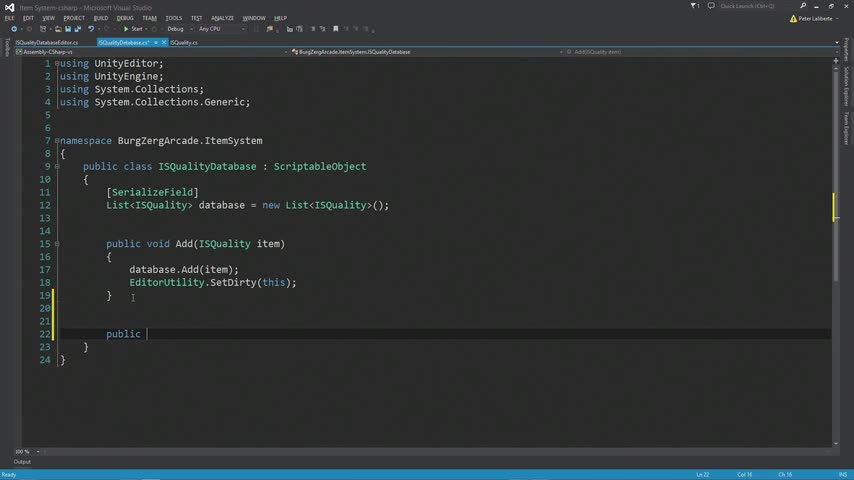Image resolution: width=854 pixels, height=480 pixels.
Task: Open the active files list dropdown arrow
Action: click(837, 42)
